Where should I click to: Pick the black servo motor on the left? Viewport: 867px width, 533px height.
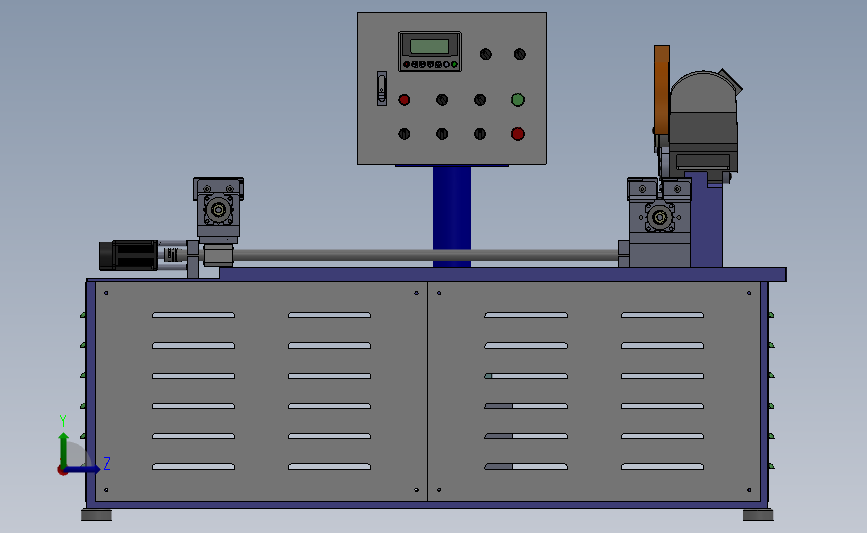[x=129, y=255]
